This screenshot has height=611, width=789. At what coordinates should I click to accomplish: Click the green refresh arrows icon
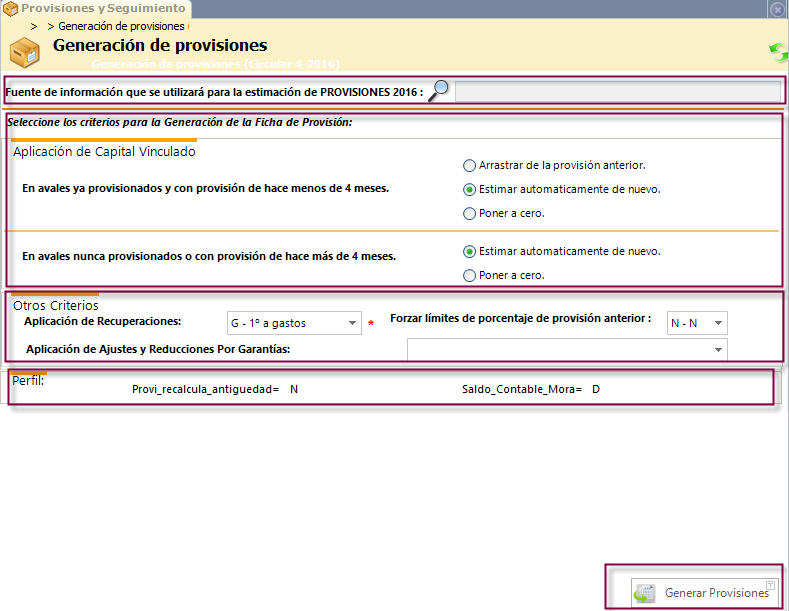tap(779, 52)
